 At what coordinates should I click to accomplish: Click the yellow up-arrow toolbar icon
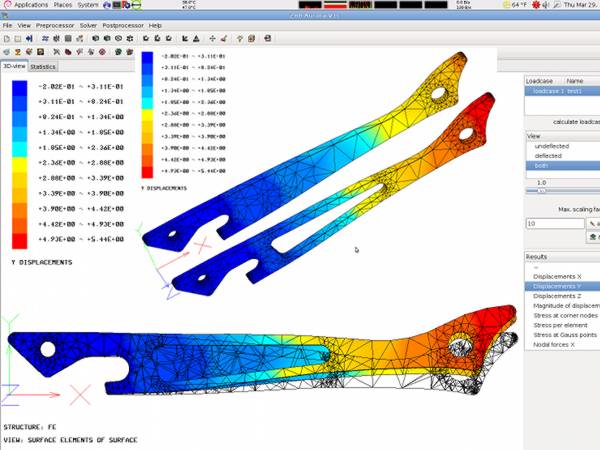pyautogui.click(x=240, y=38)
